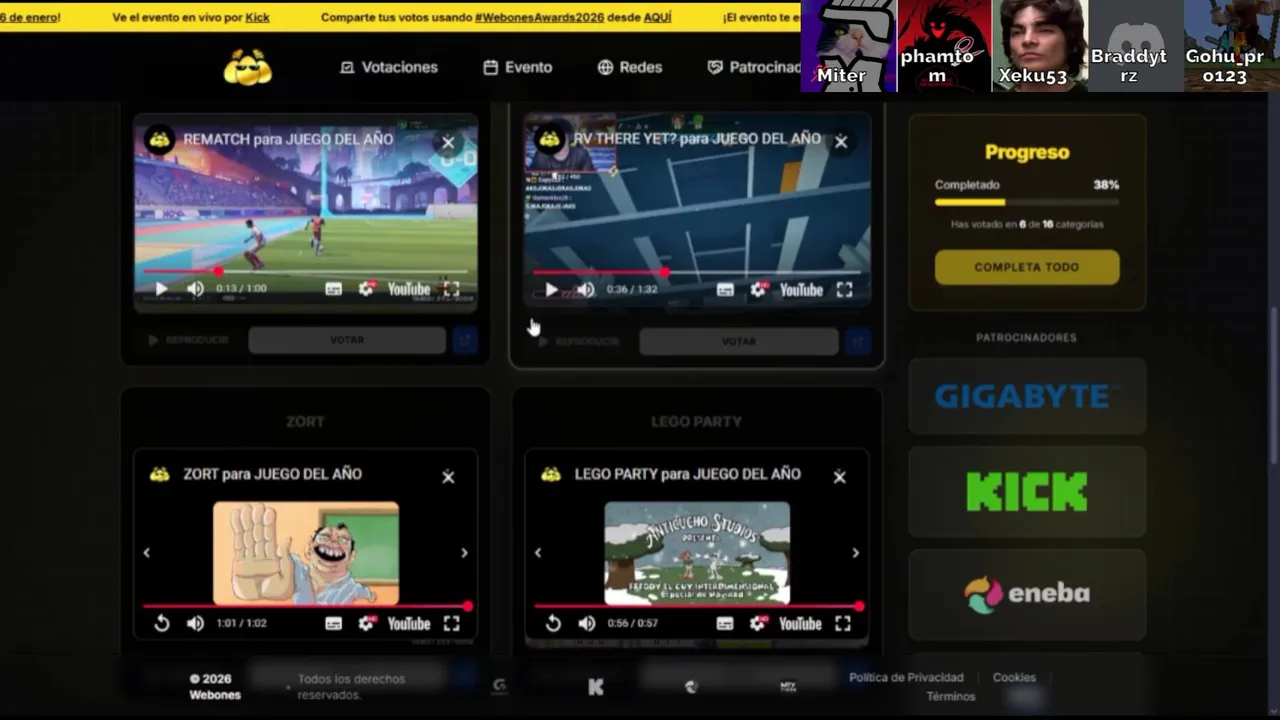
Task: Open RV THERE YET? video on YouTube
Action: tap(801, 290)
